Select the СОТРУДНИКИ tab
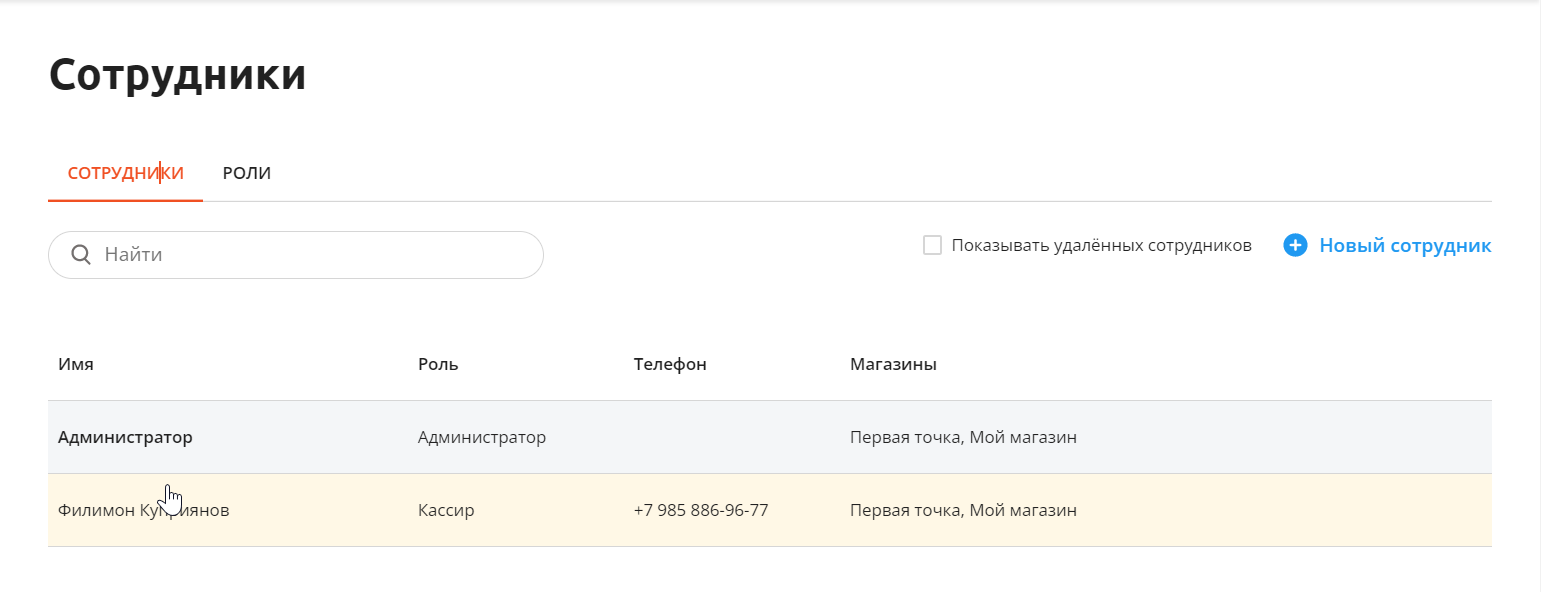Screen dimensions: 1541x592 click(x=126, y=173)
